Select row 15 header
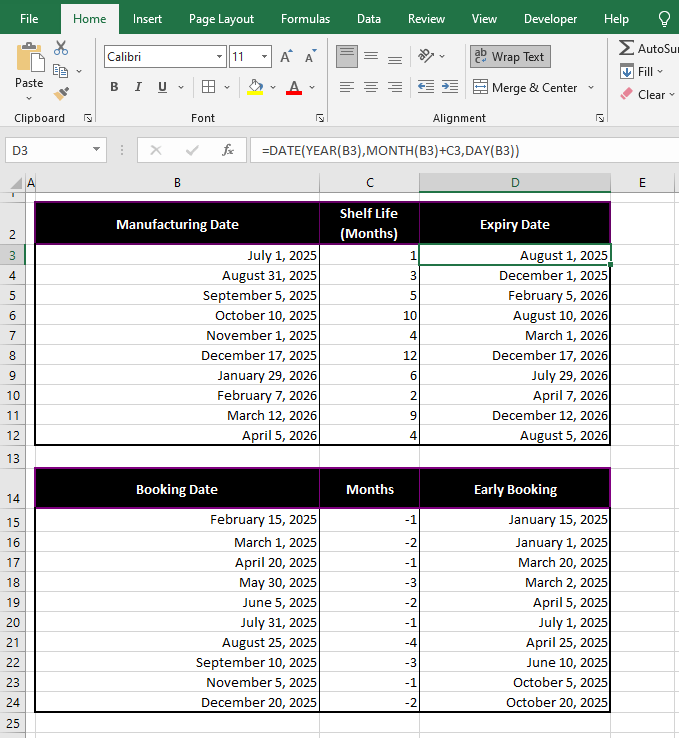679x738 pixels. [13, 521]
